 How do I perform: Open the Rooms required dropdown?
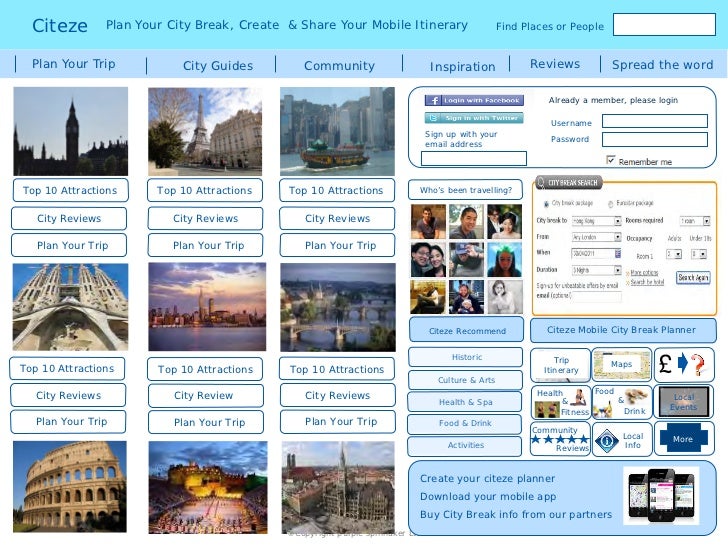click(695, 221)
